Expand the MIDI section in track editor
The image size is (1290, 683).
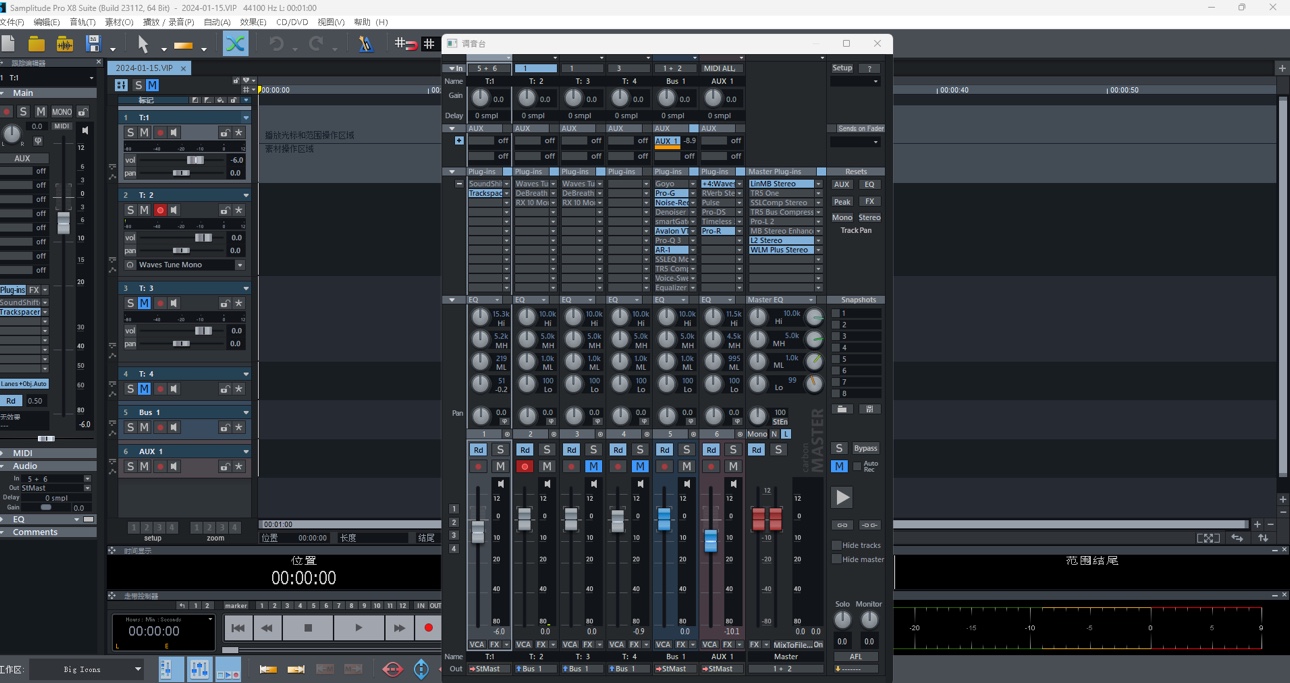pyautogui.click(x=4, y=453)
